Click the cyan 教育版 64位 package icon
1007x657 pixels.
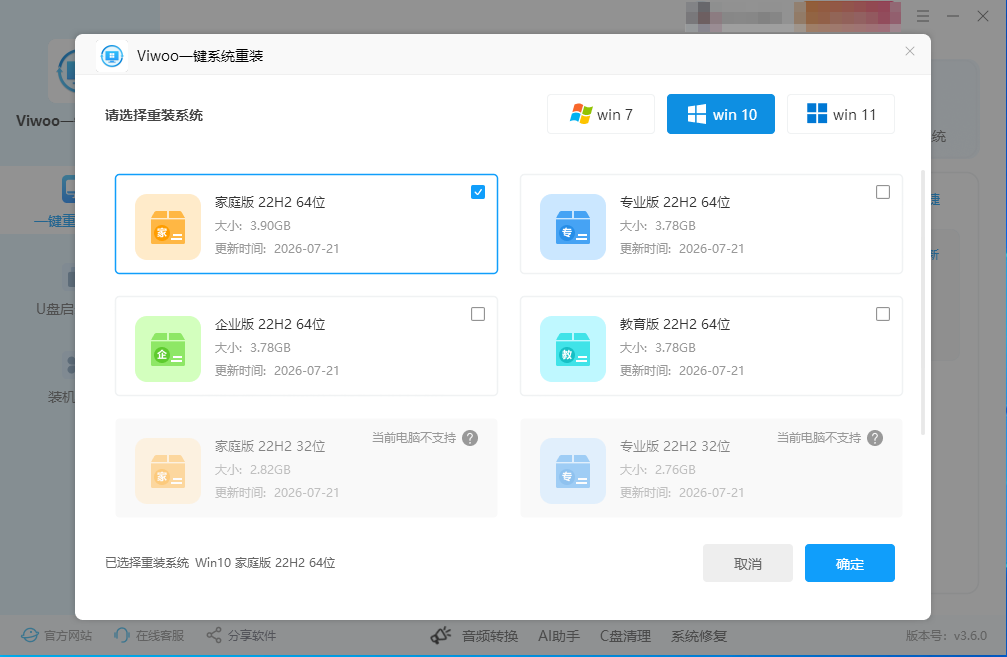[x=573, y=349]
